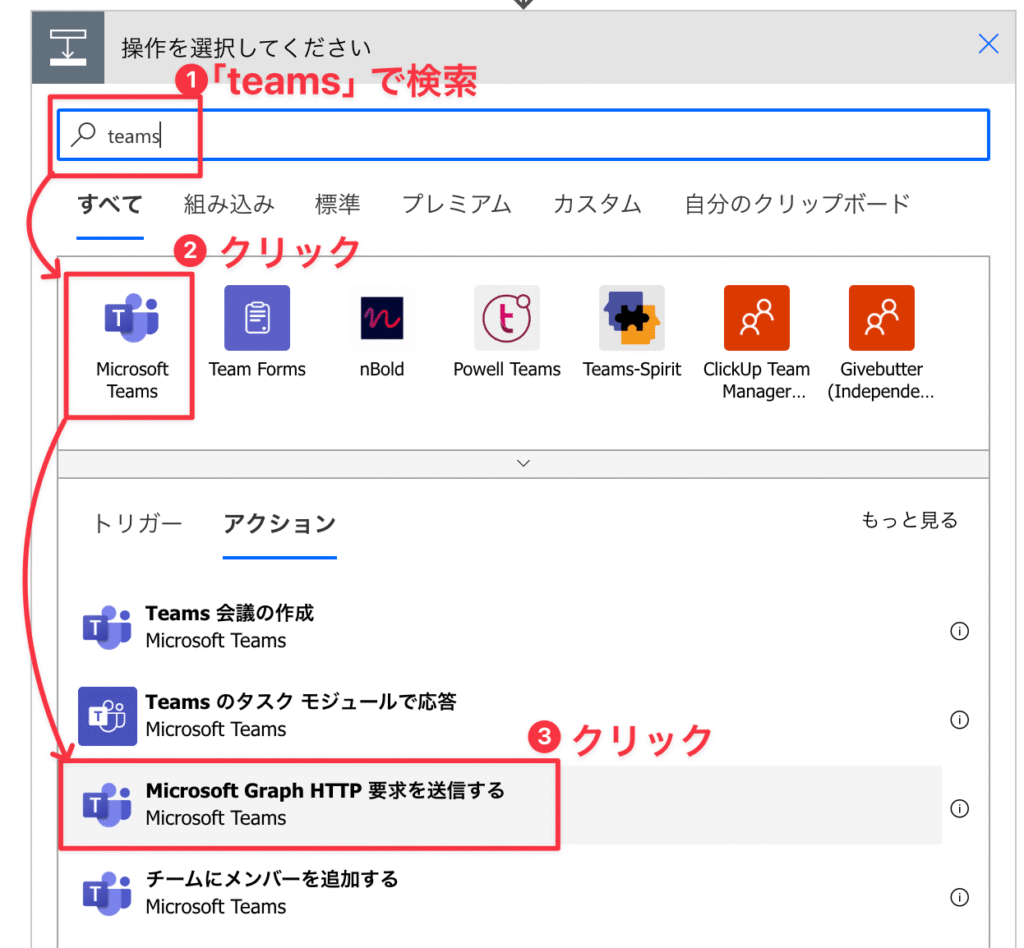
Task: Select the Microsoft Teams connector icon
Action: tap(132, 318)
